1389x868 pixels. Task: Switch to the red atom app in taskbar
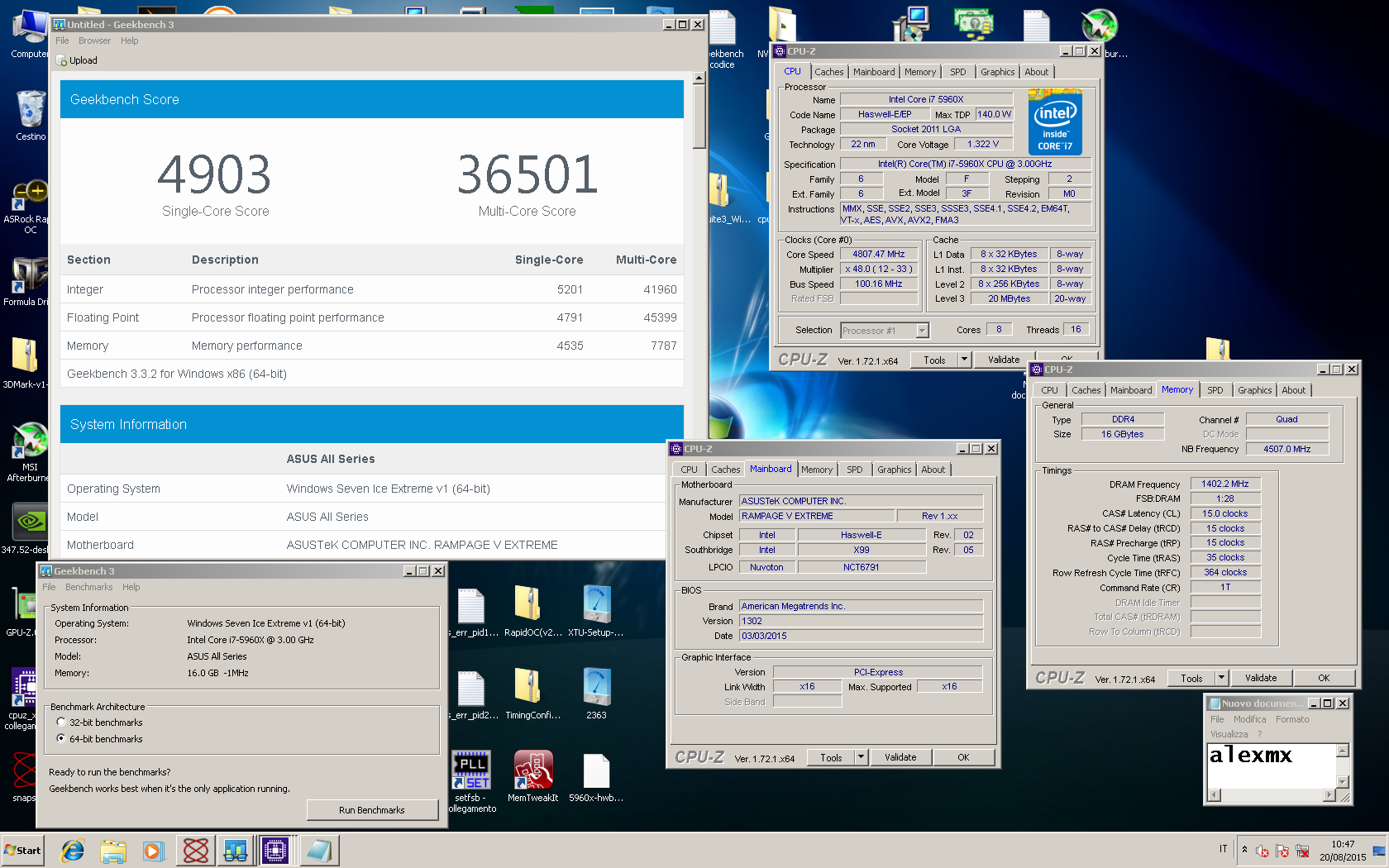pos(195,850)
